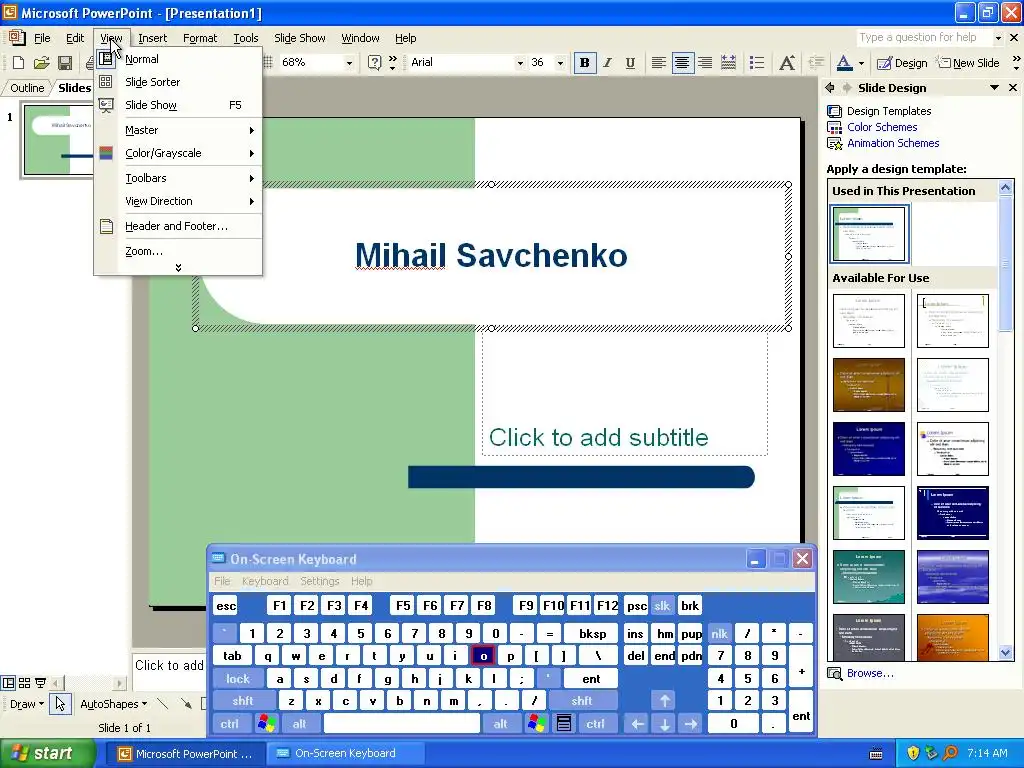Select Arrow drawing tool
Screen dimensions: 1024x768
coord(187,704)
